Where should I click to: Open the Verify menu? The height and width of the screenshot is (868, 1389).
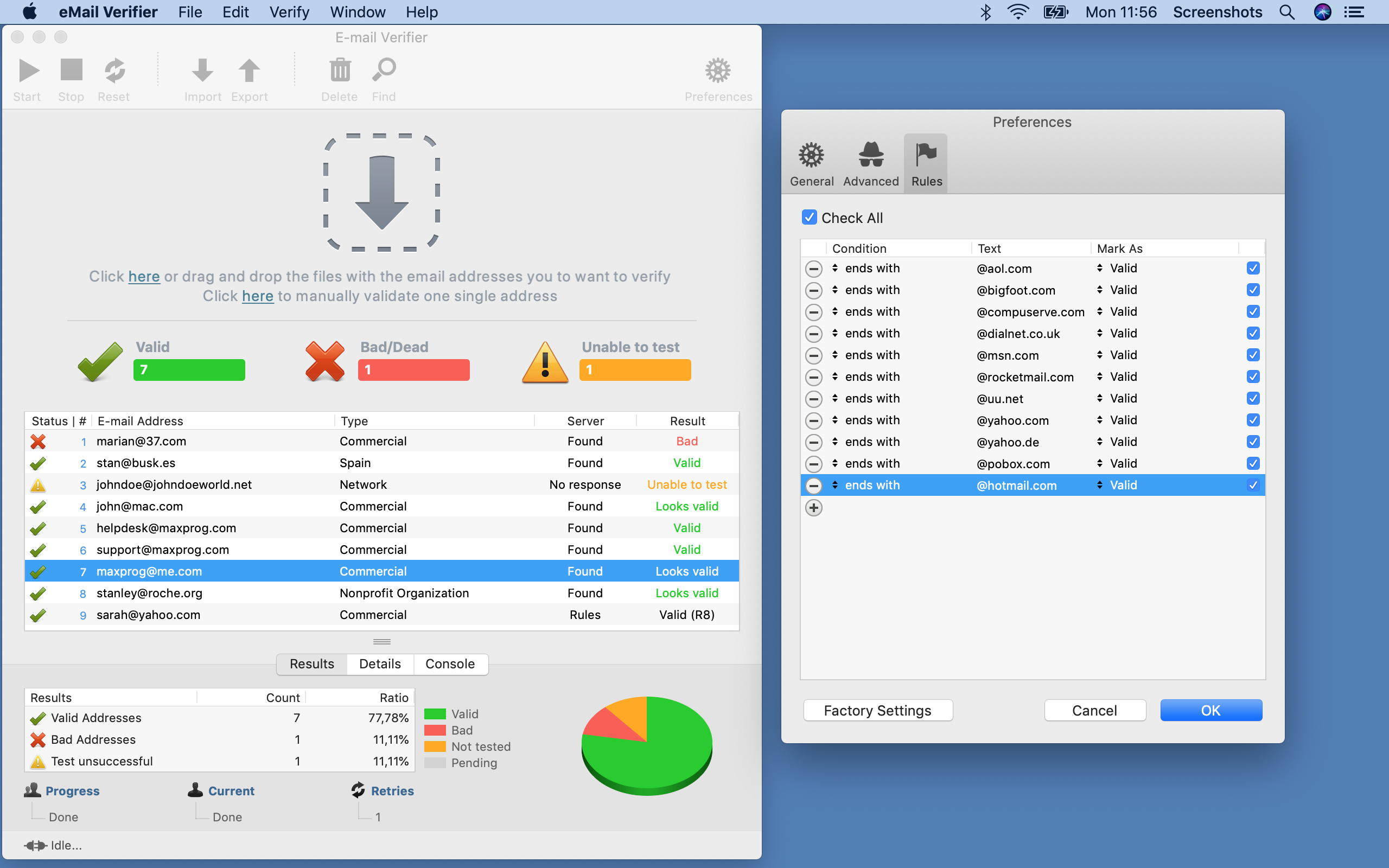[289, 12]
